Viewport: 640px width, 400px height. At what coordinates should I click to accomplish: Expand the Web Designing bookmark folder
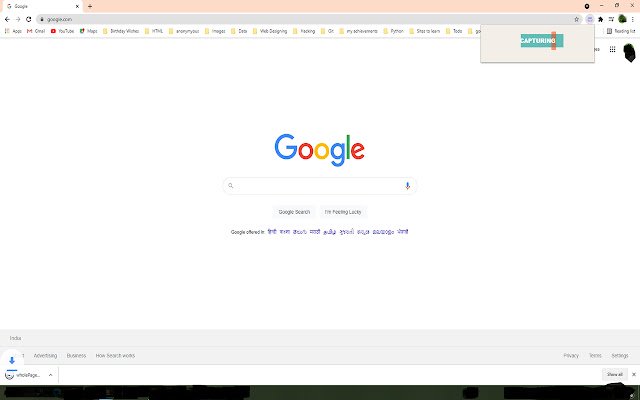[270, 31]
